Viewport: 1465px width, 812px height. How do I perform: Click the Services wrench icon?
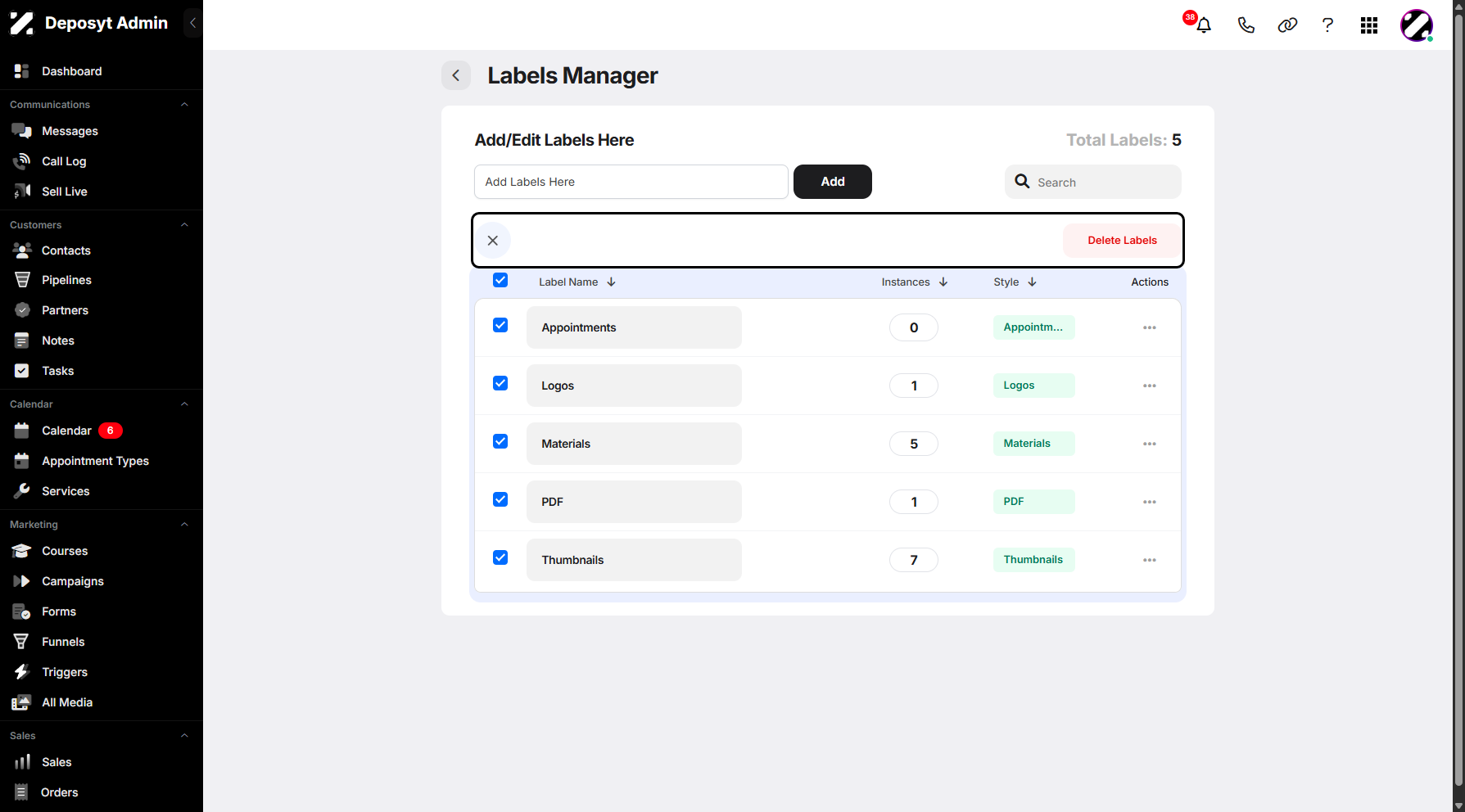pos(22,491)
